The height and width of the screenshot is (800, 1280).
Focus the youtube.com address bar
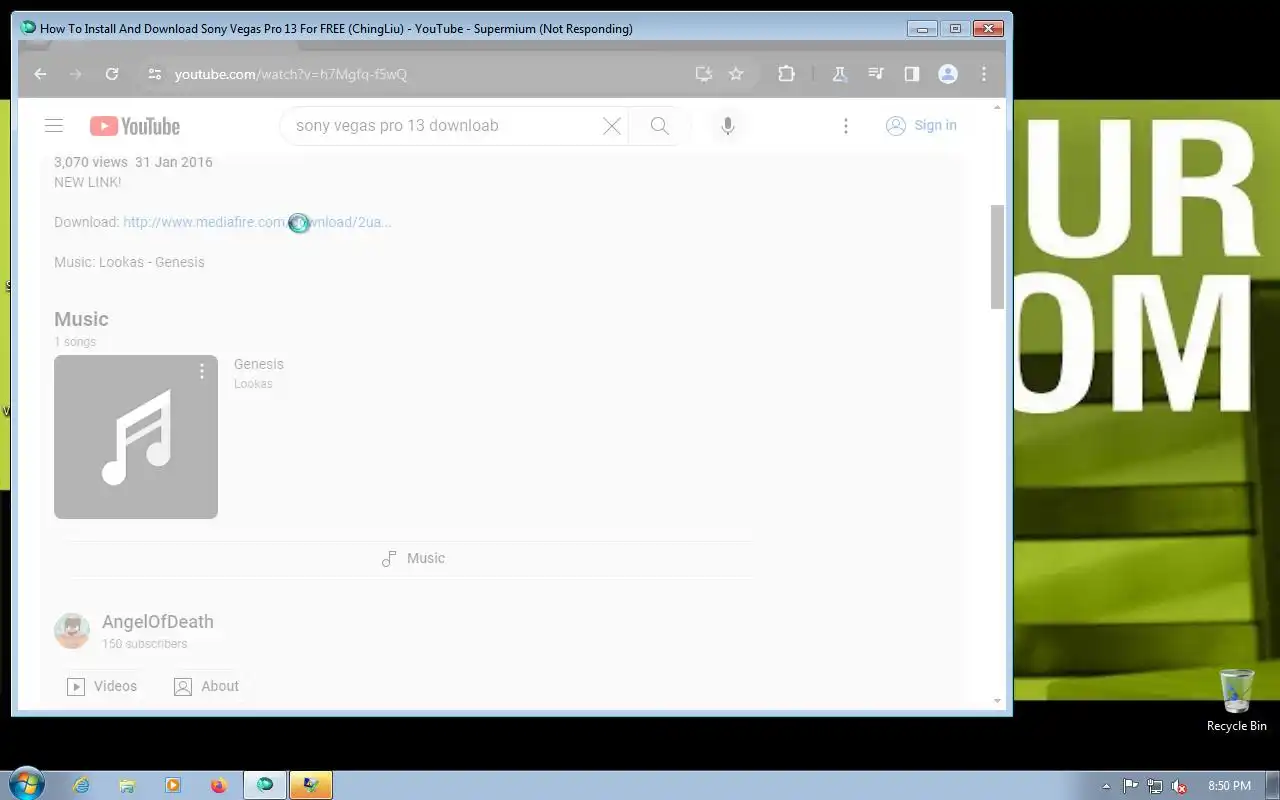pos(420,74)
